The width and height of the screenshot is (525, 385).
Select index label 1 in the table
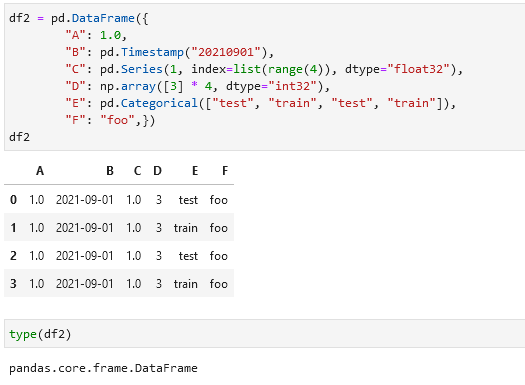(13, 228)
